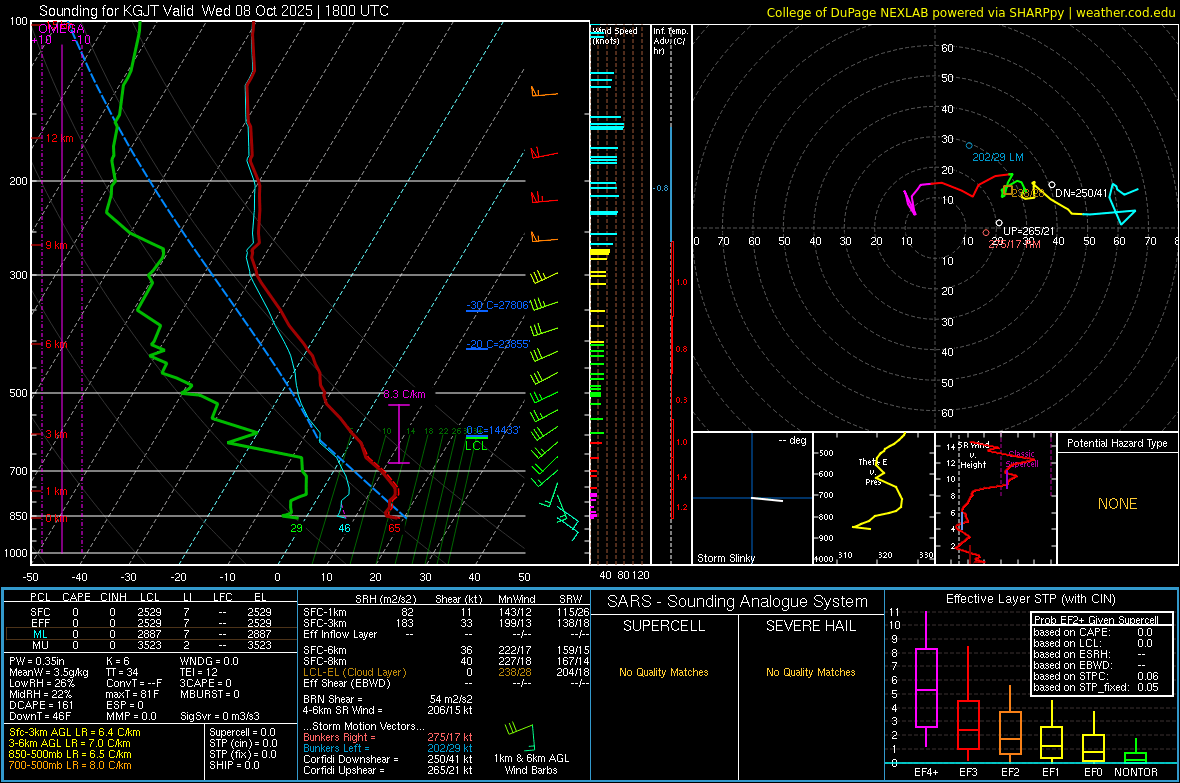Screen dimensions: 1180x783
Task: Click the sounding title for KGJT
Action: point(214,11)
